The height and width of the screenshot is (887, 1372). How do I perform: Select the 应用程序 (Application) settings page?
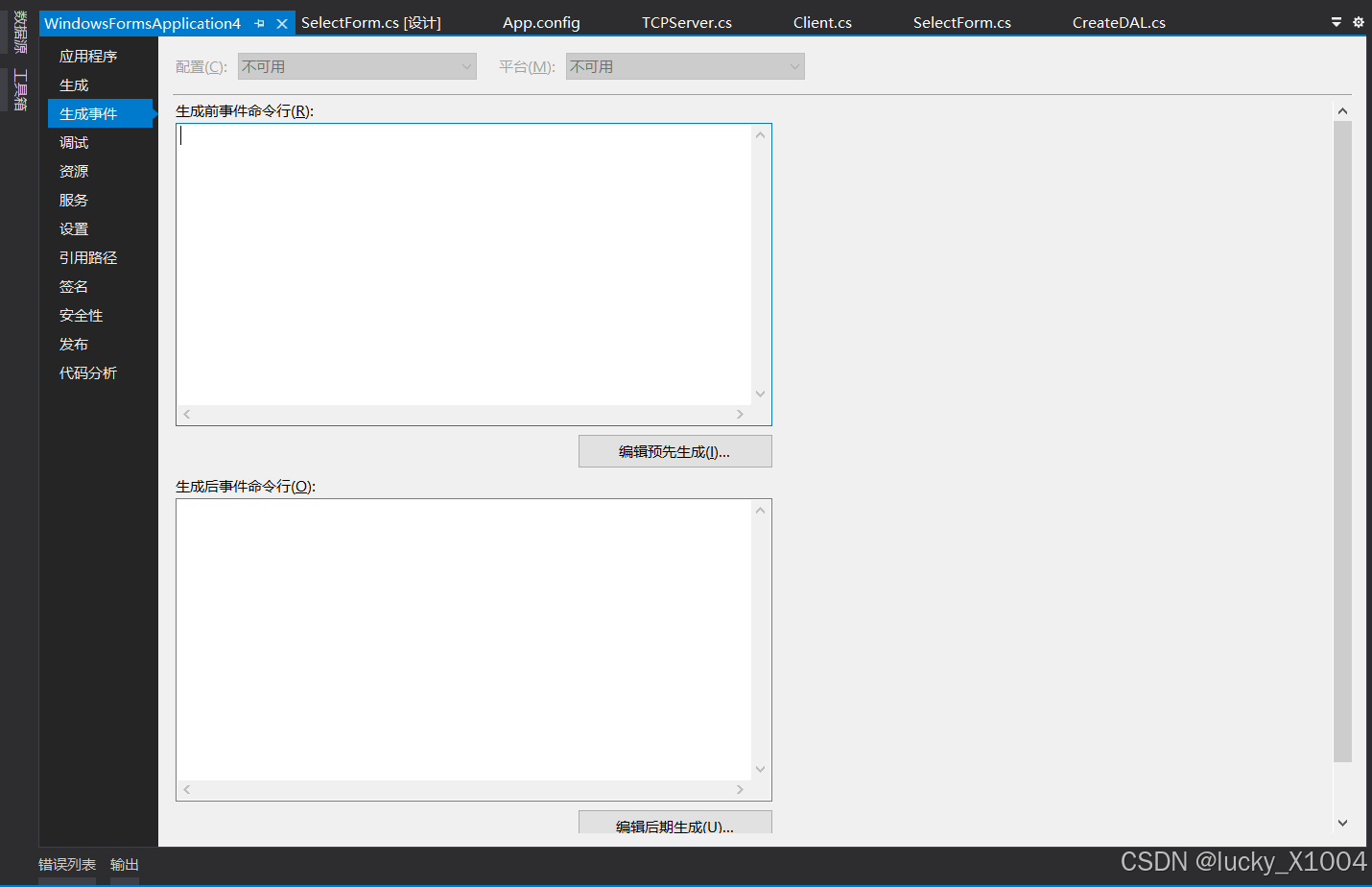(89, 56)
